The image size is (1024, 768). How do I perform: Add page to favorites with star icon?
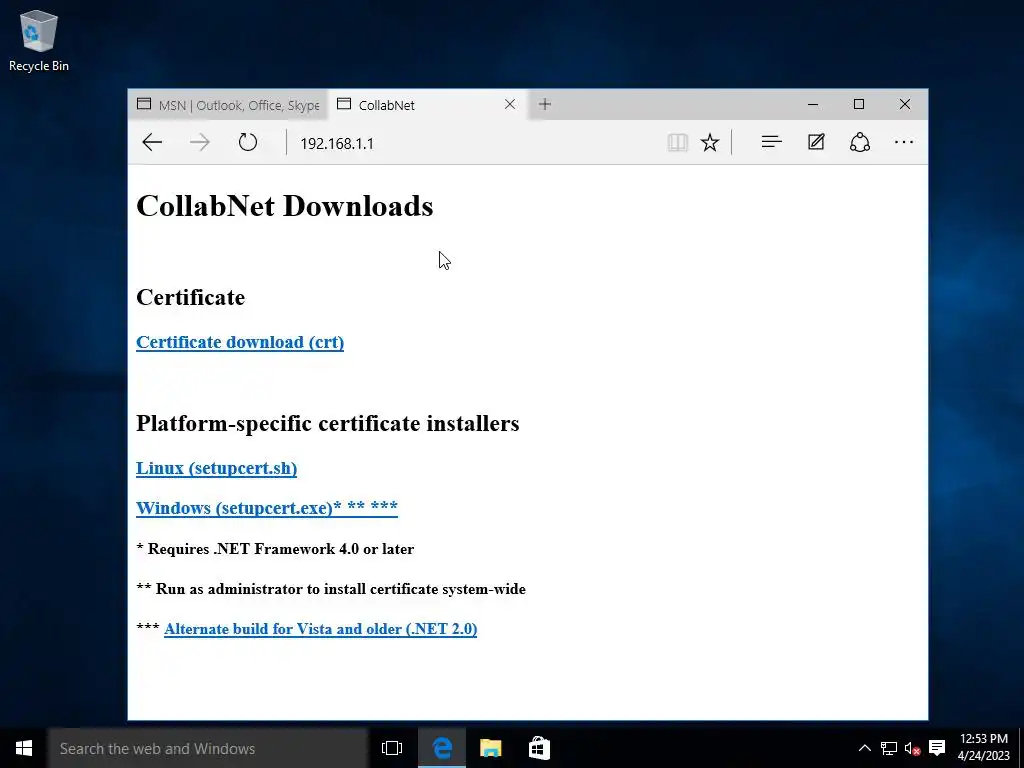coord(710,142)
